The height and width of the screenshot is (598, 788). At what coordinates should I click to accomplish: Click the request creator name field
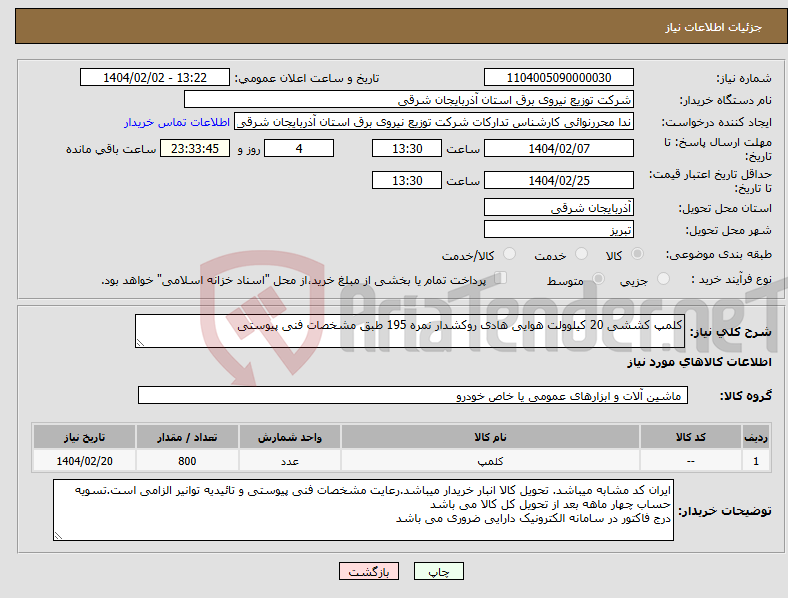coord(434,122)
